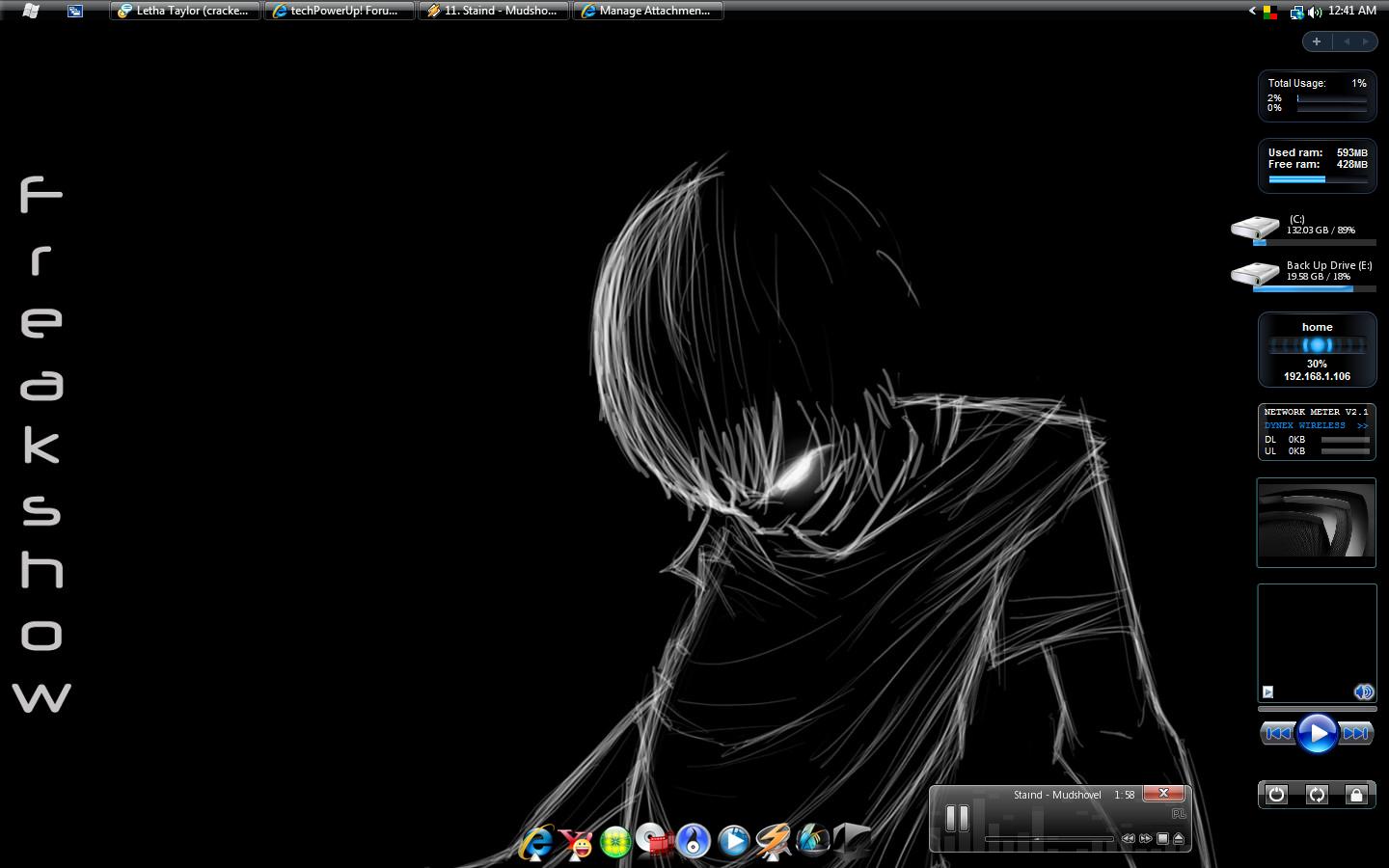Skip to next track in media gadget
The width and height of the screenshot is (1389, 868).
click(x=1356, y=734)
